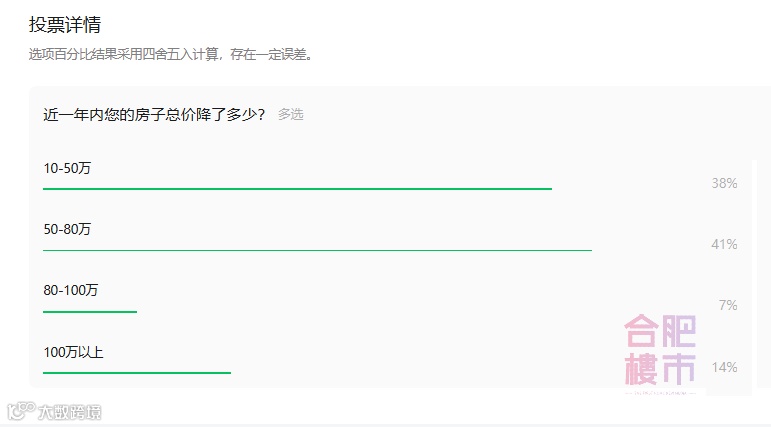771x427 pixels.
Task: Choose the 100万以上 option label
Action: tap(73, 352)
